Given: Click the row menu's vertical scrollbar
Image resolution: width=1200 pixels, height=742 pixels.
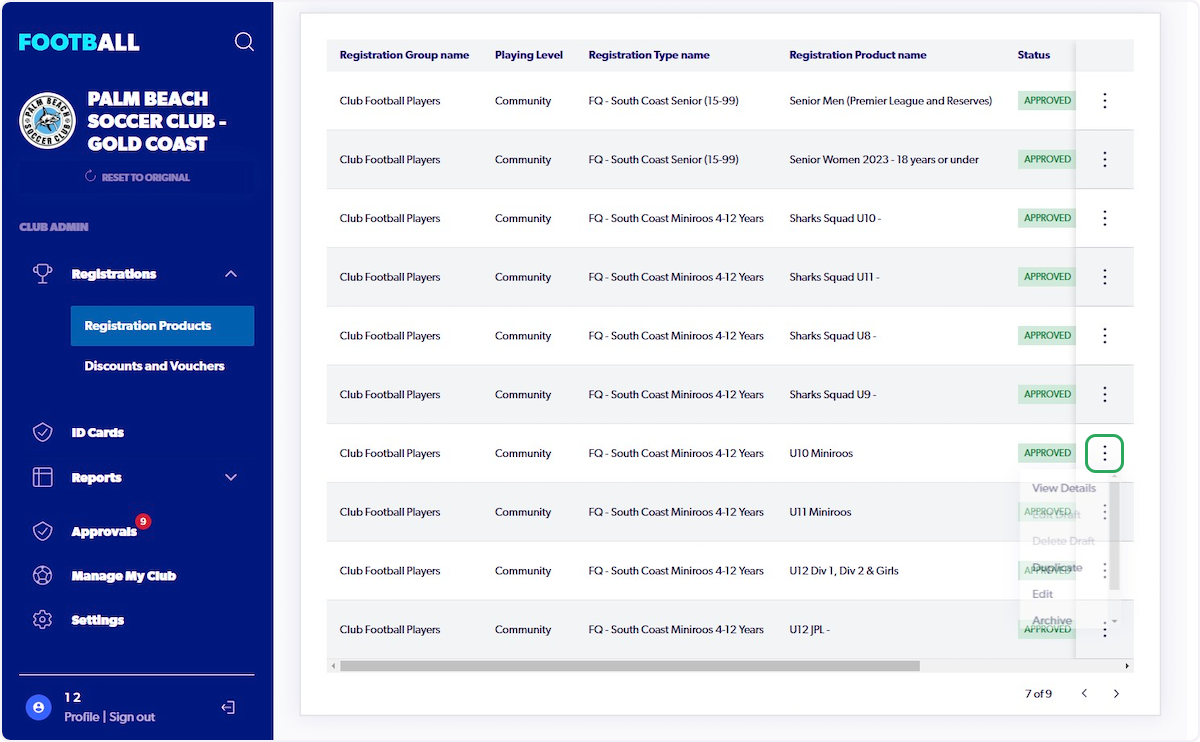Looking at the screenshot, I should click(1115, 537).
